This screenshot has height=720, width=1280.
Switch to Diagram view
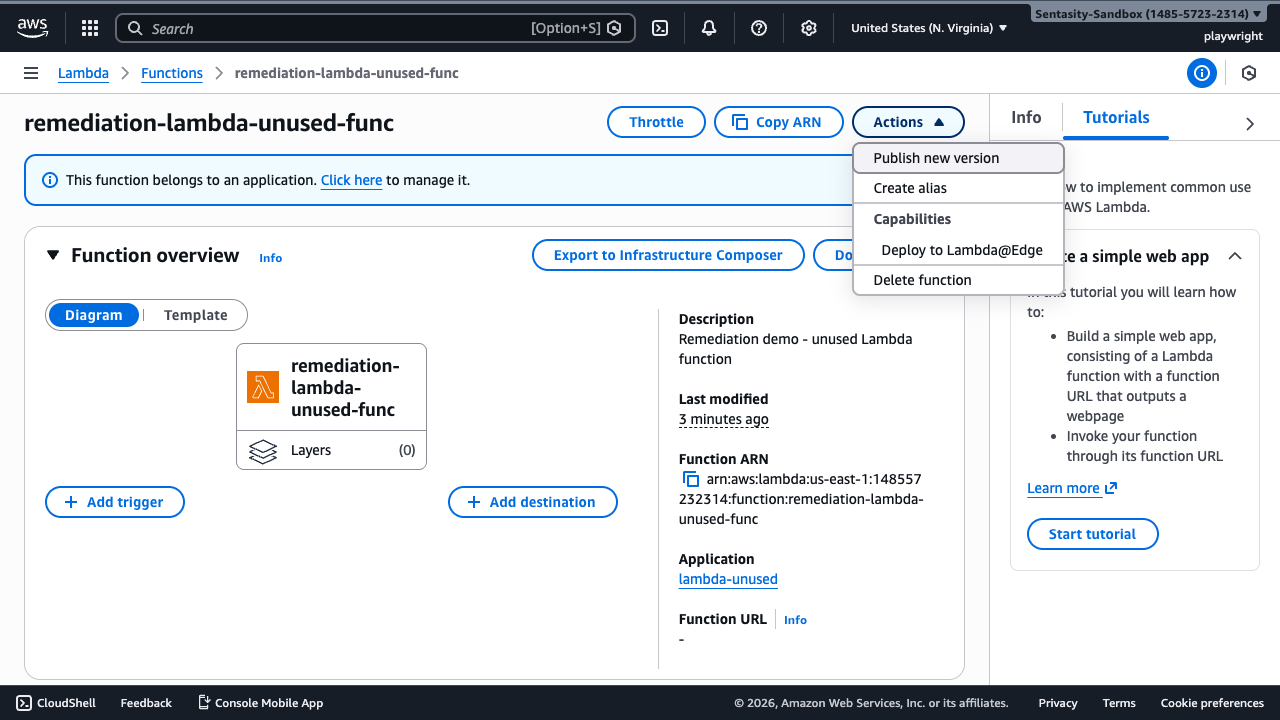pos(94,315)
